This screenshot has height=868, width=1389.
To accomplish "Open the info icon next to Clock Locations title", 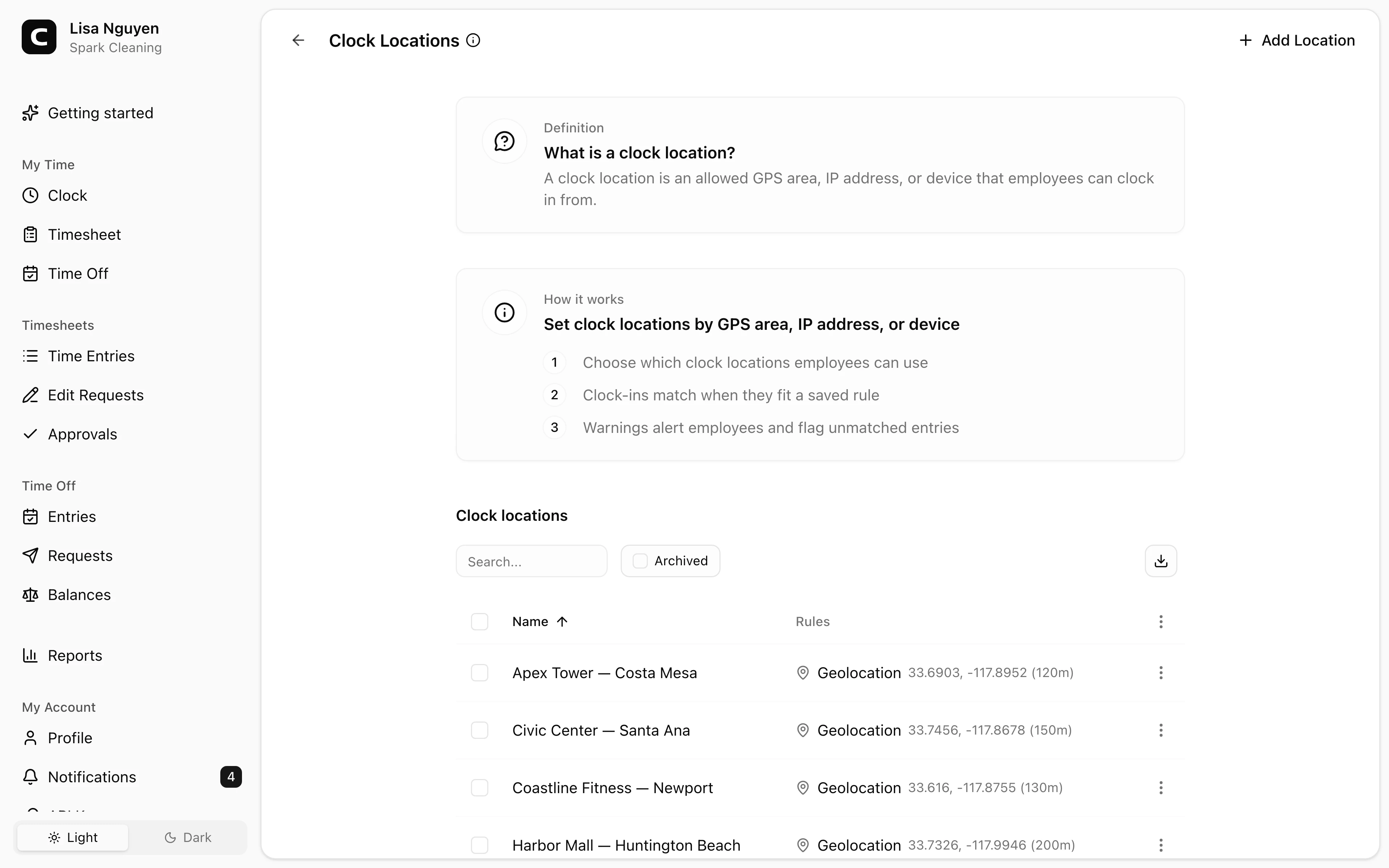I will (x=473, y=40).
